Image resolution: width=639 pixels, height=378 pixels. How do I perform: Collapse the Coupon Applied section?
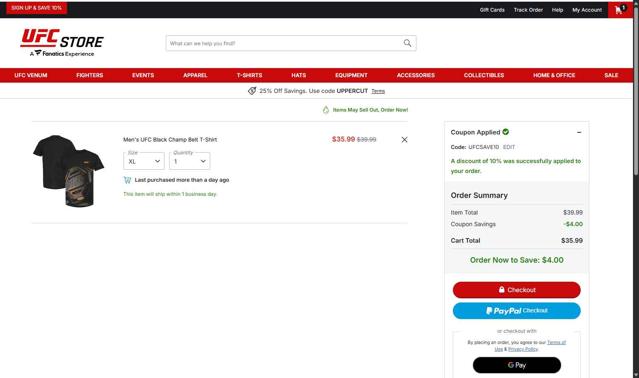pyautogui.click(x=579, y=132)
